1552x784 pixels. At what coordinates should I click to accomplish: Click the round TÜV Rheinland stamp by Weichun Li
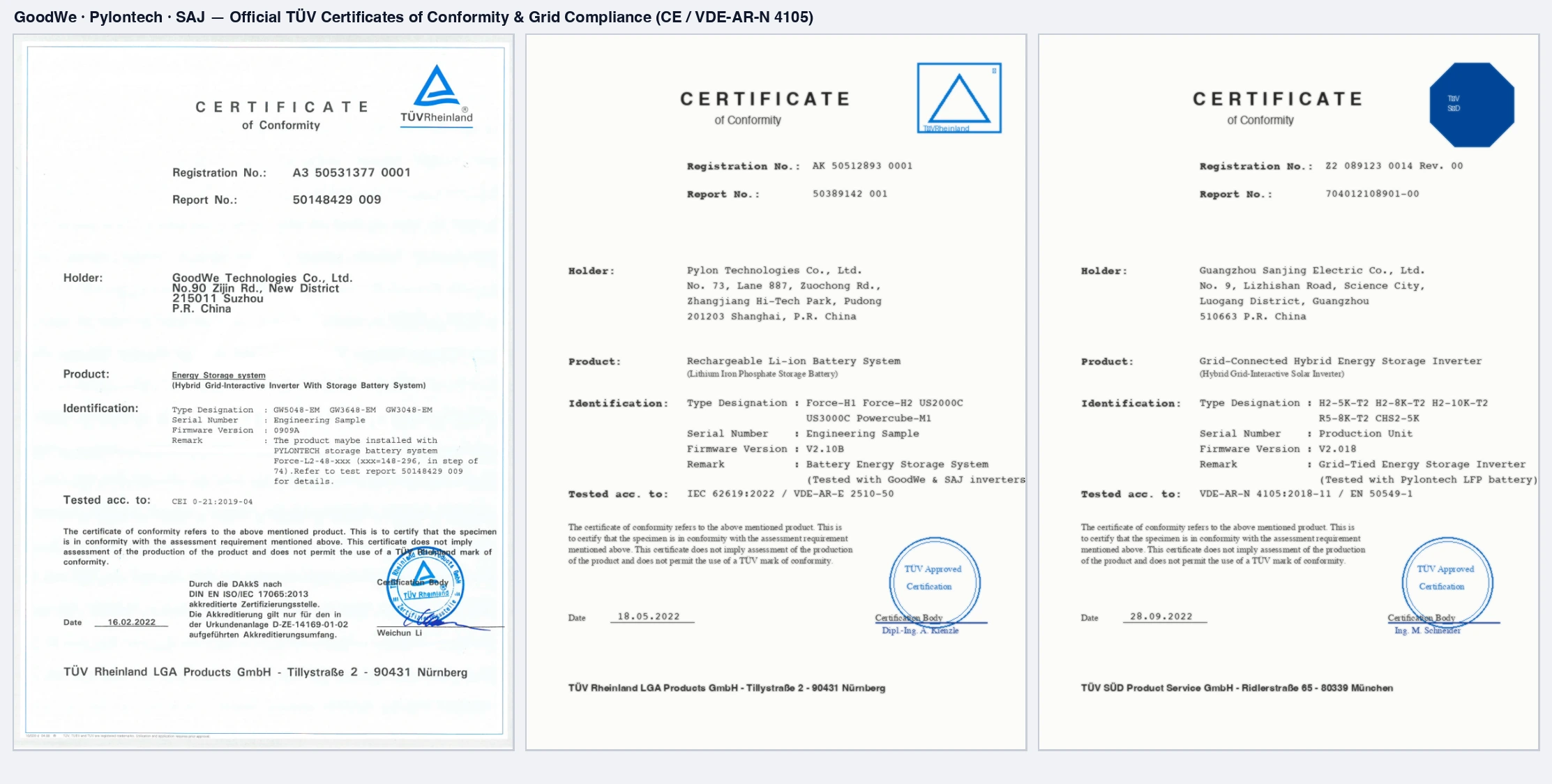pos(425,585)
